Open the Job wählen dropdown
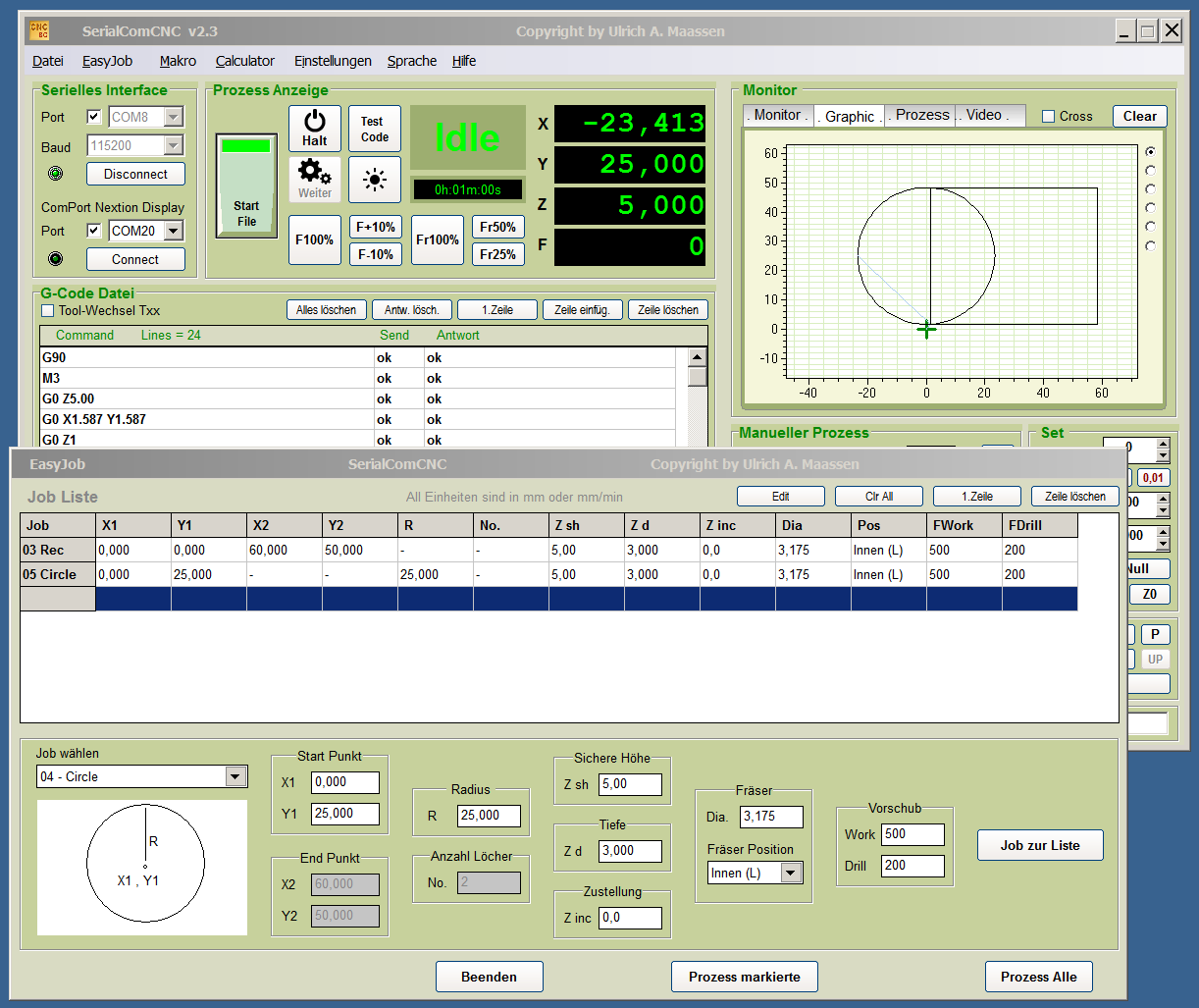Viewport: 1199px width, 1008px height. tap(235, 777)
